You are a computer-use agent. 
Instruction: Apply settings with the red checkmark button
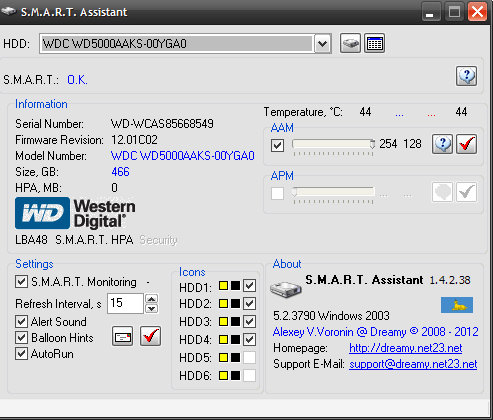(x=151, y=336)
